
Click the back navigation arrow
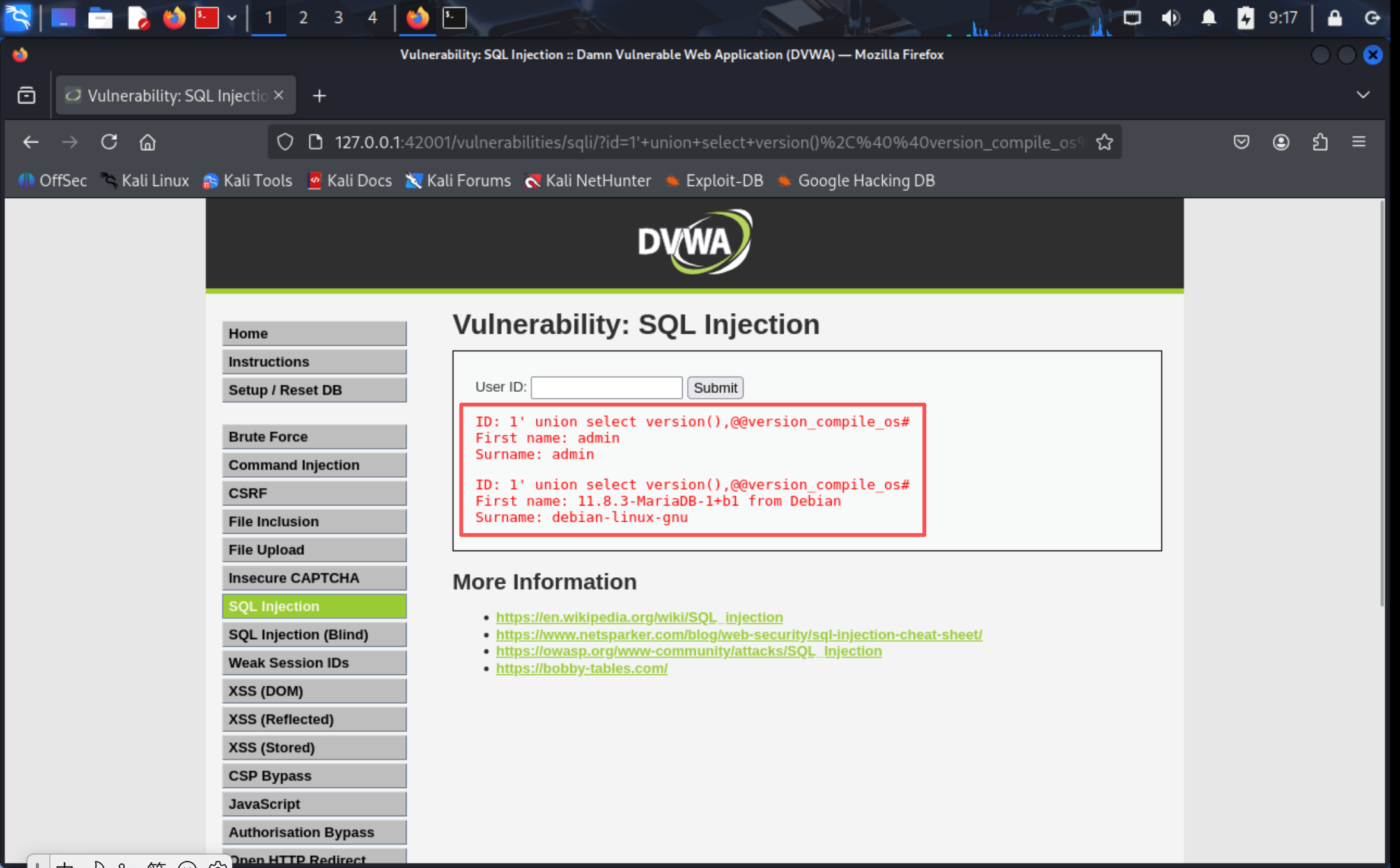point(31,142)
